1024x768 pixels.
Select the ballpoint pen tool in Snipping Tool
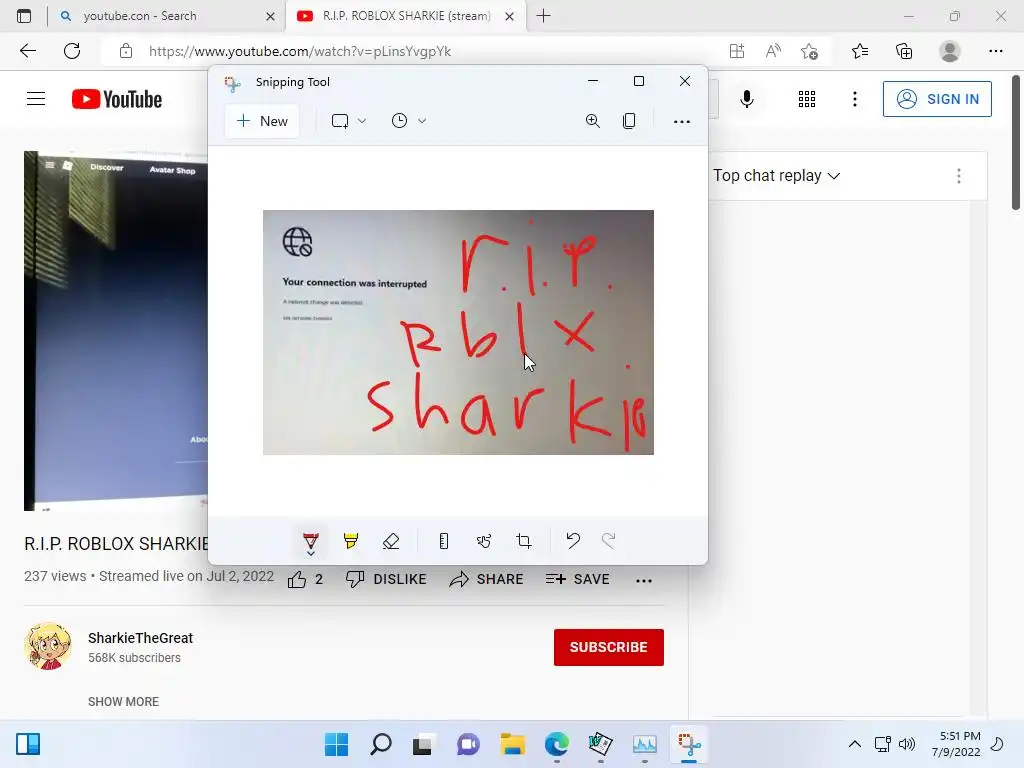coord(311,539)
